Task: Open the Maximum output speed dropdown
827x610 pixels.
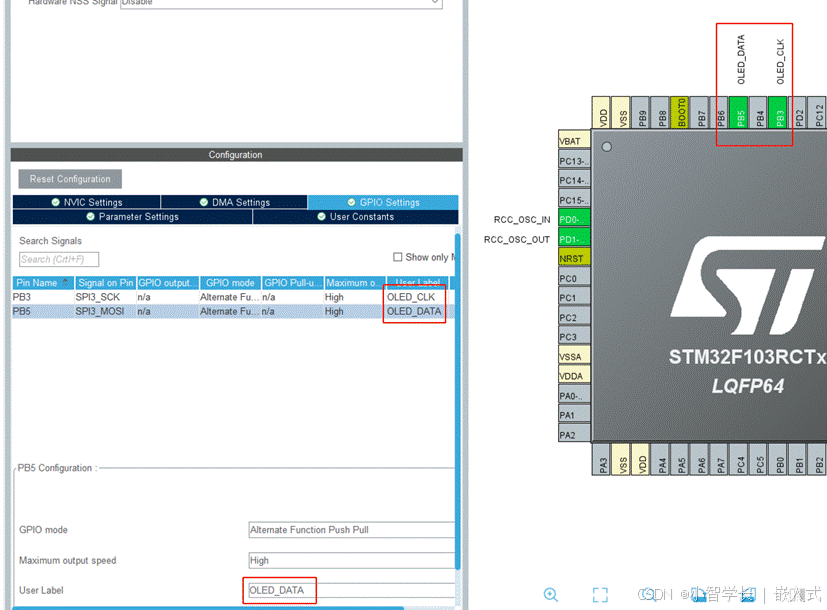Action: [x=351, y=560]
